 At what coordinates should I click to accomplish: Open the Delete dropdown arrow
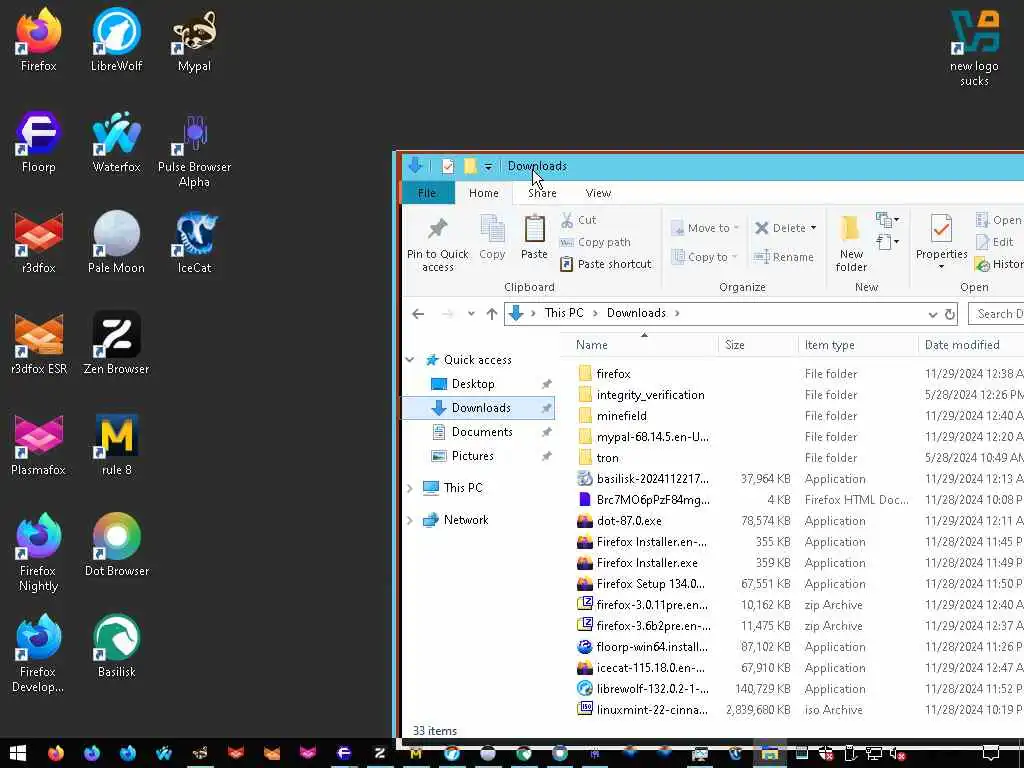click(x=813, y=228)
